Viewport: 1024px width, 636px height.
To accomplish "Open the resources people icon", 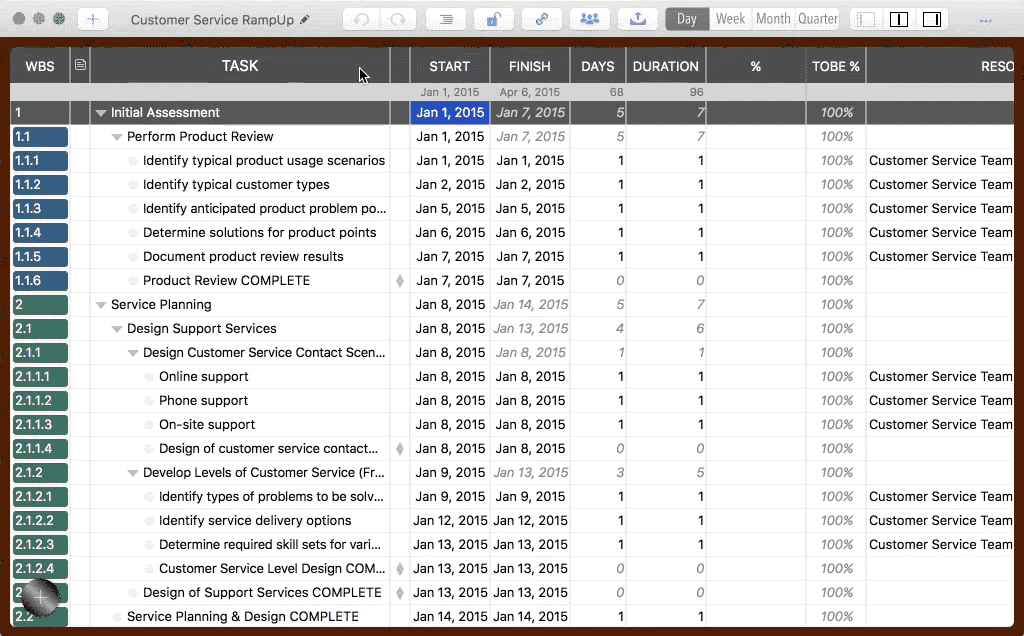I will [x=590, y=19].
